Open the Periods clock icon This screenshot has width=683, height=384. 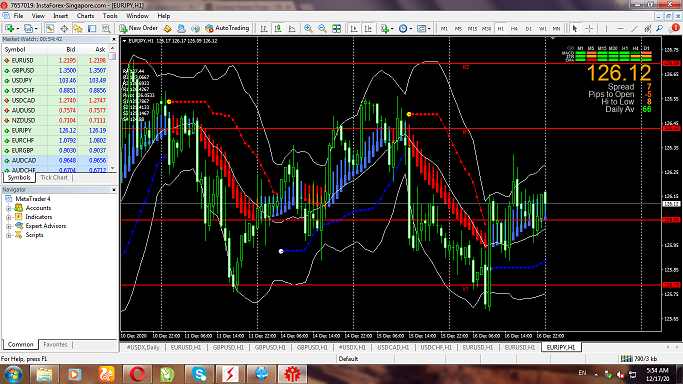[x=403, y=28]
